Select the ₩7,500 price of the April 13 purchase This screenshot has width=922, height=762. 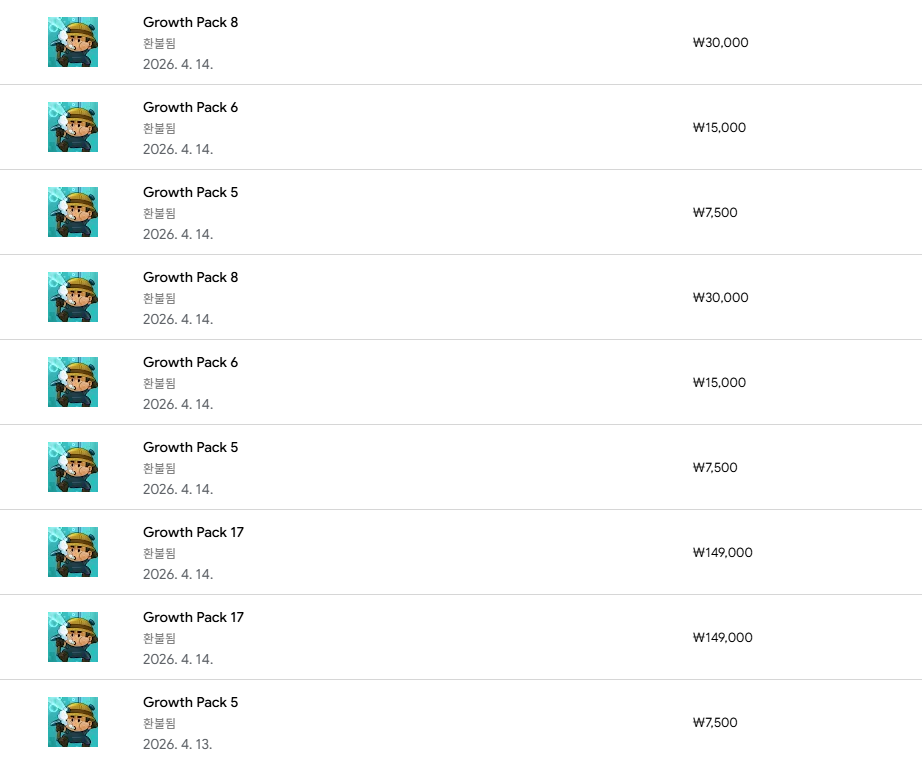click(715, 723)
